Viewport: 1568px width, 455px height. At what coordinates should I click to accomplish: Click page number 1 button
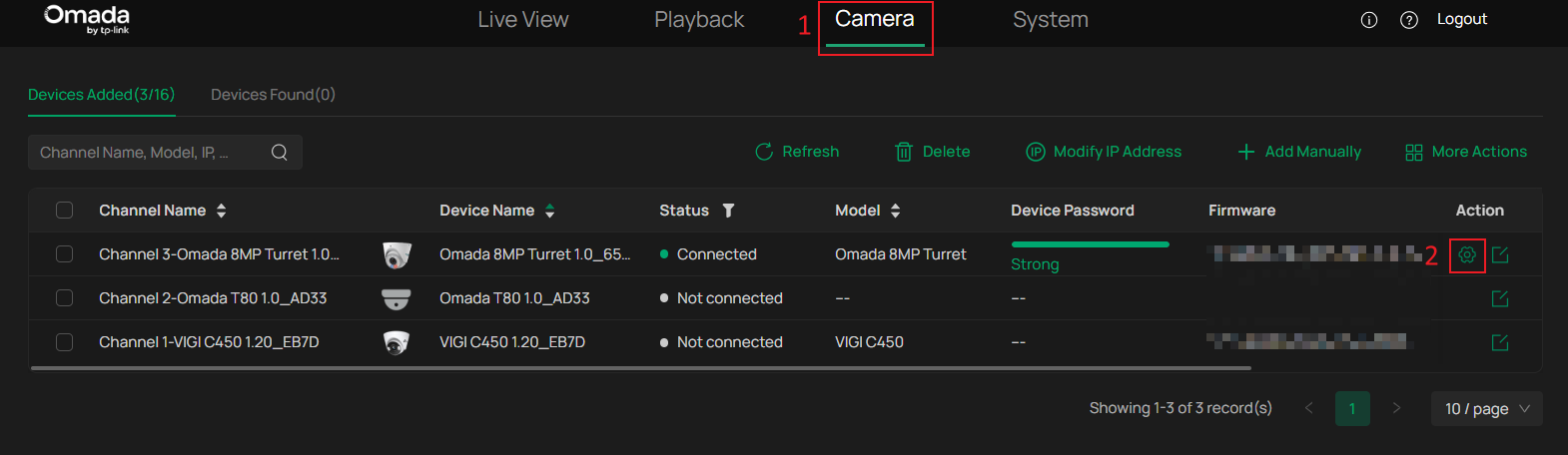click(x=1352, y=409)
